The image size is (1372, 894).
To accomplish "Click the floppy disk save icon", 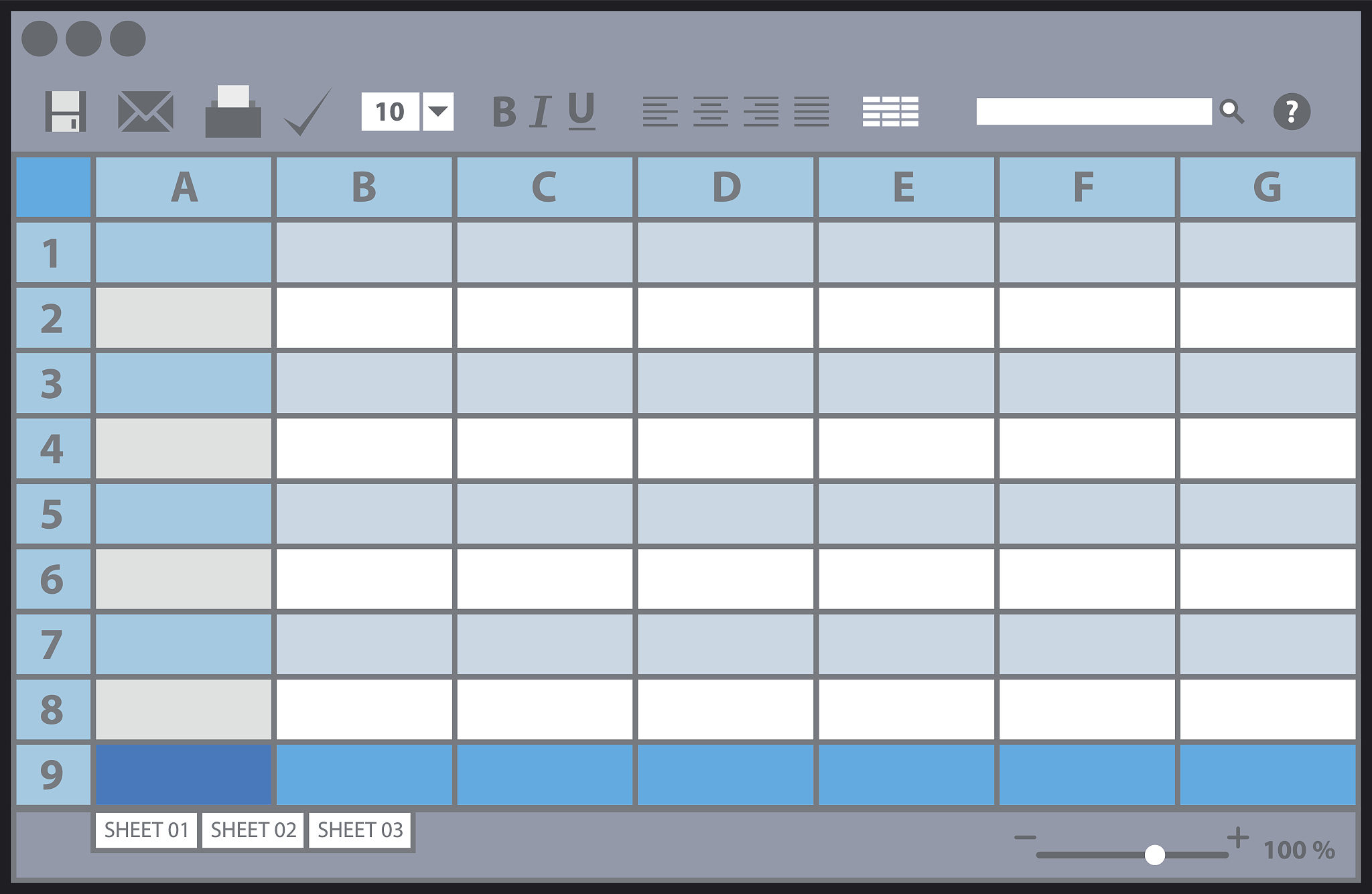I will pyautogui.click(x=65, y=111).
